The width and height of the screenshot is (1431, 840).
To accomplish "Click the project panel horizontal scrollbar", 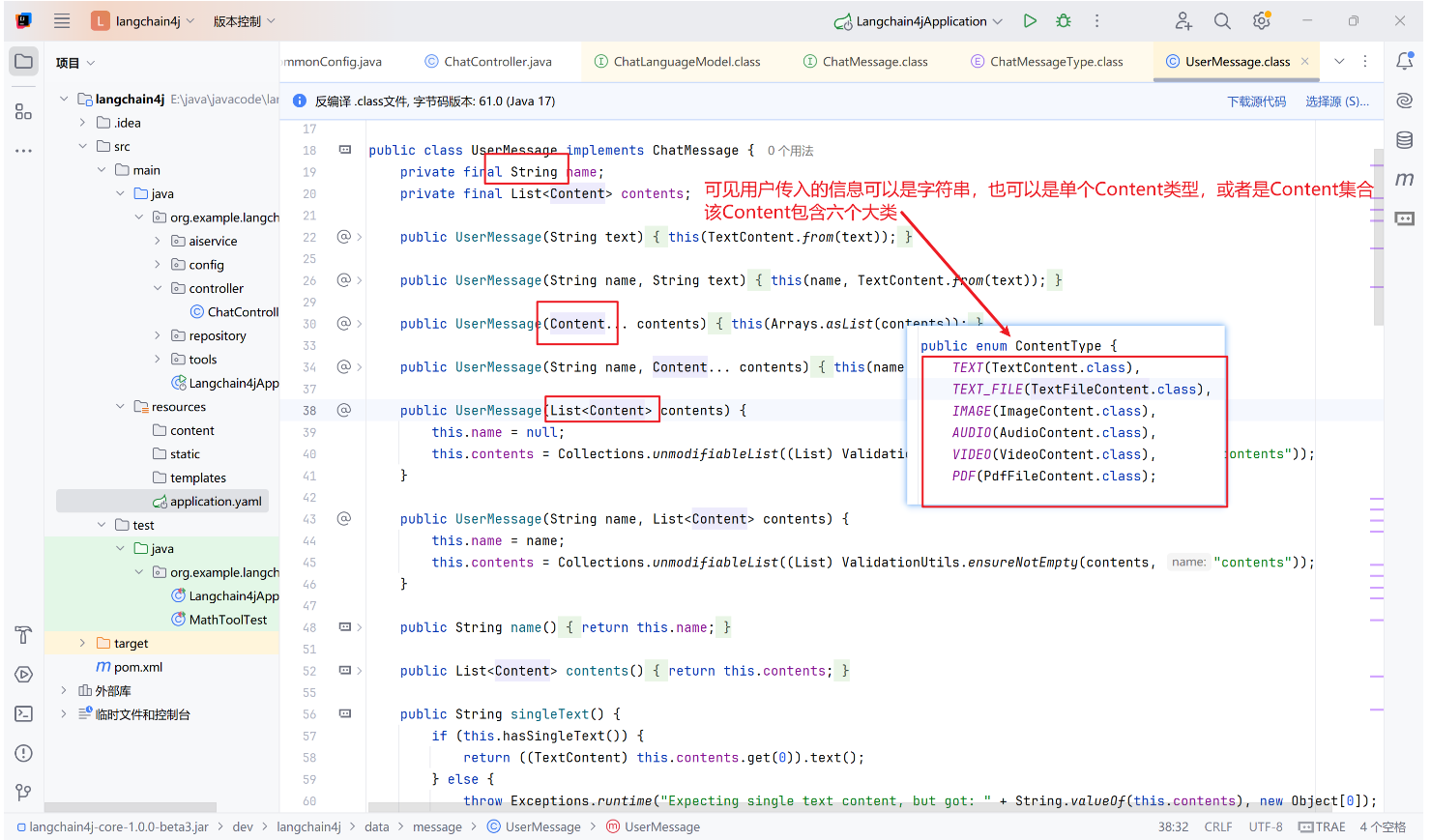I will [131, 807].
